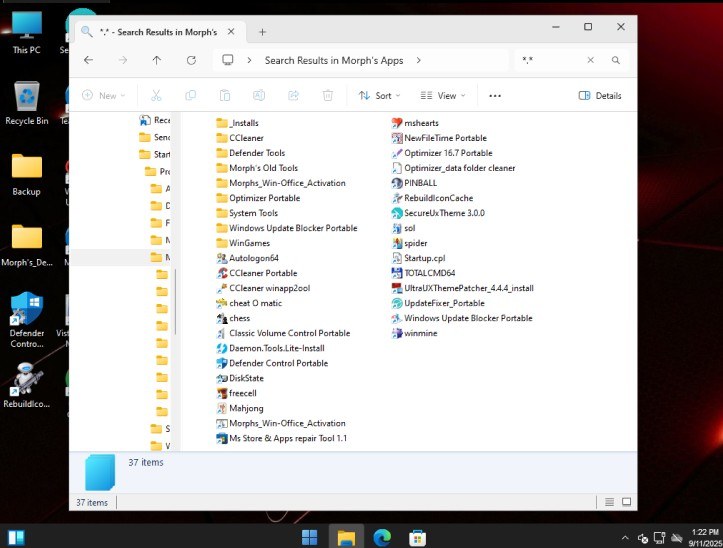The height and width of the screenshot is (548, 723).
Task: Open the winmine game file
Action: pos(415,333)
